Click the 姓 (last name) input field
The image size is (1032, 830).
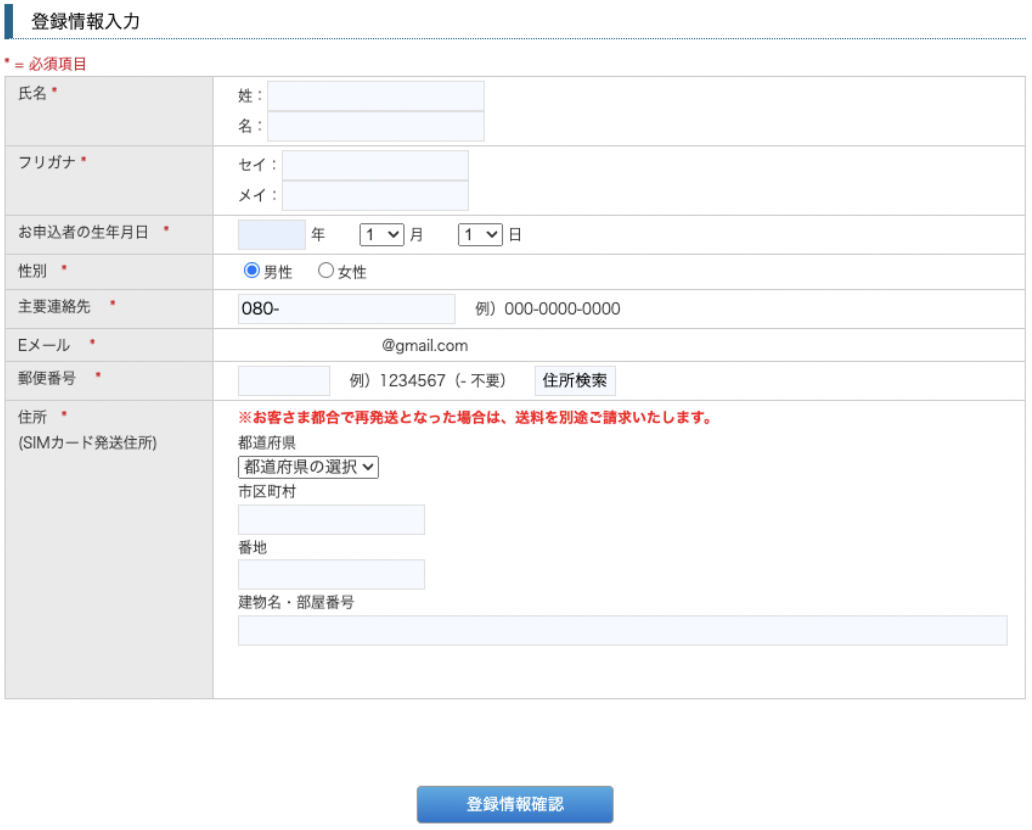pos(375,96)
